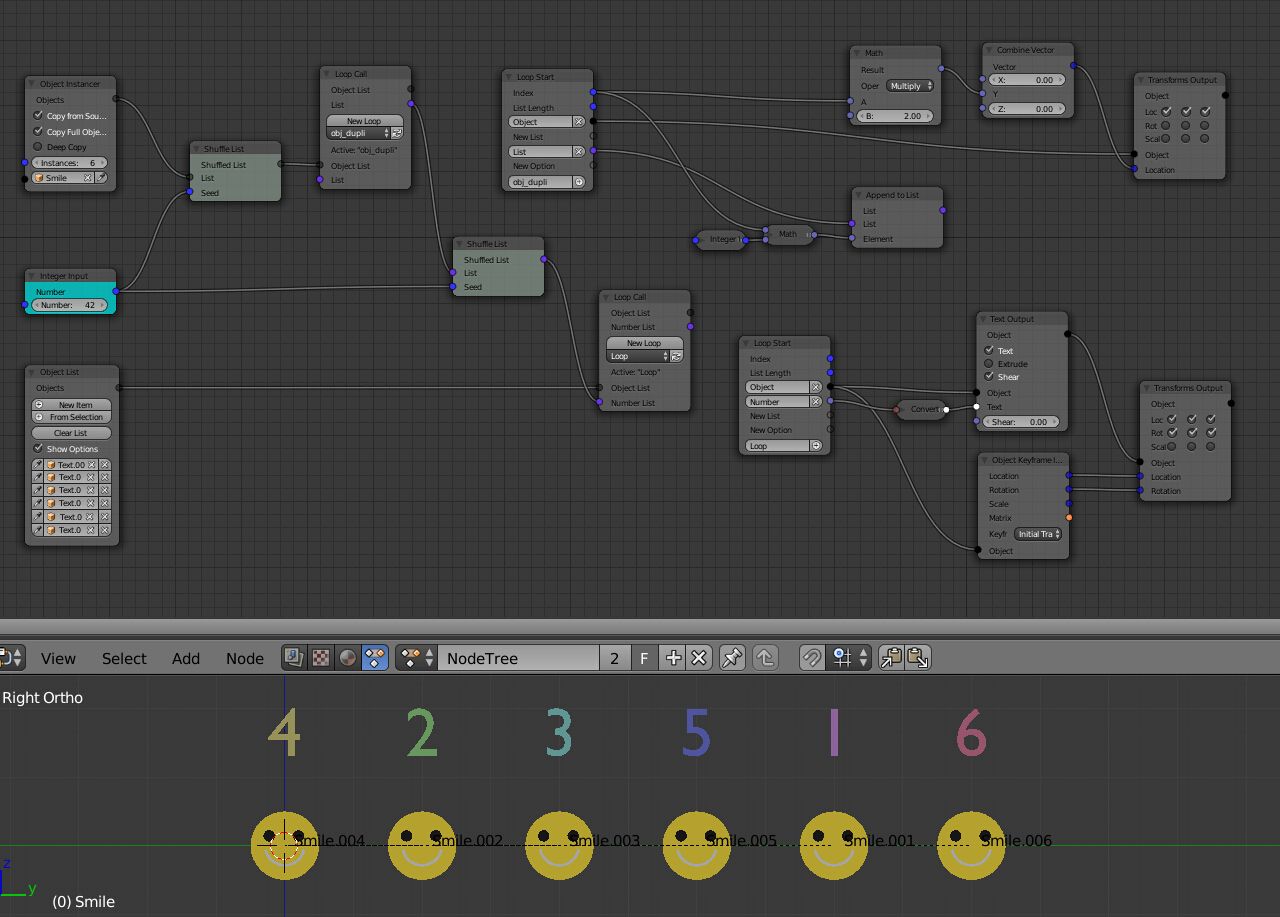Click the eyedropper icon next to Smile field

click(x=101, y=178)
